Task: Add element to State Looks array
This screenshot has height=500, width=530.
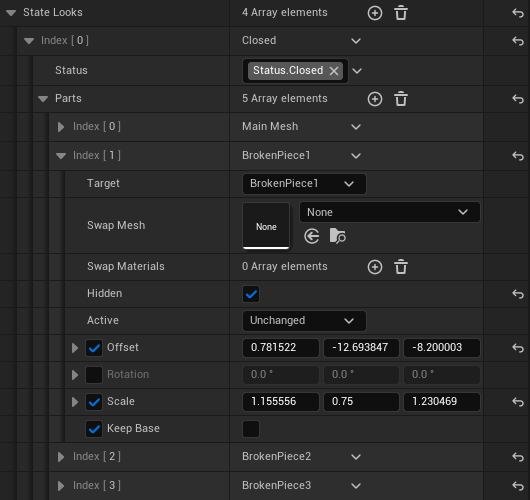Action: point(375,13)
